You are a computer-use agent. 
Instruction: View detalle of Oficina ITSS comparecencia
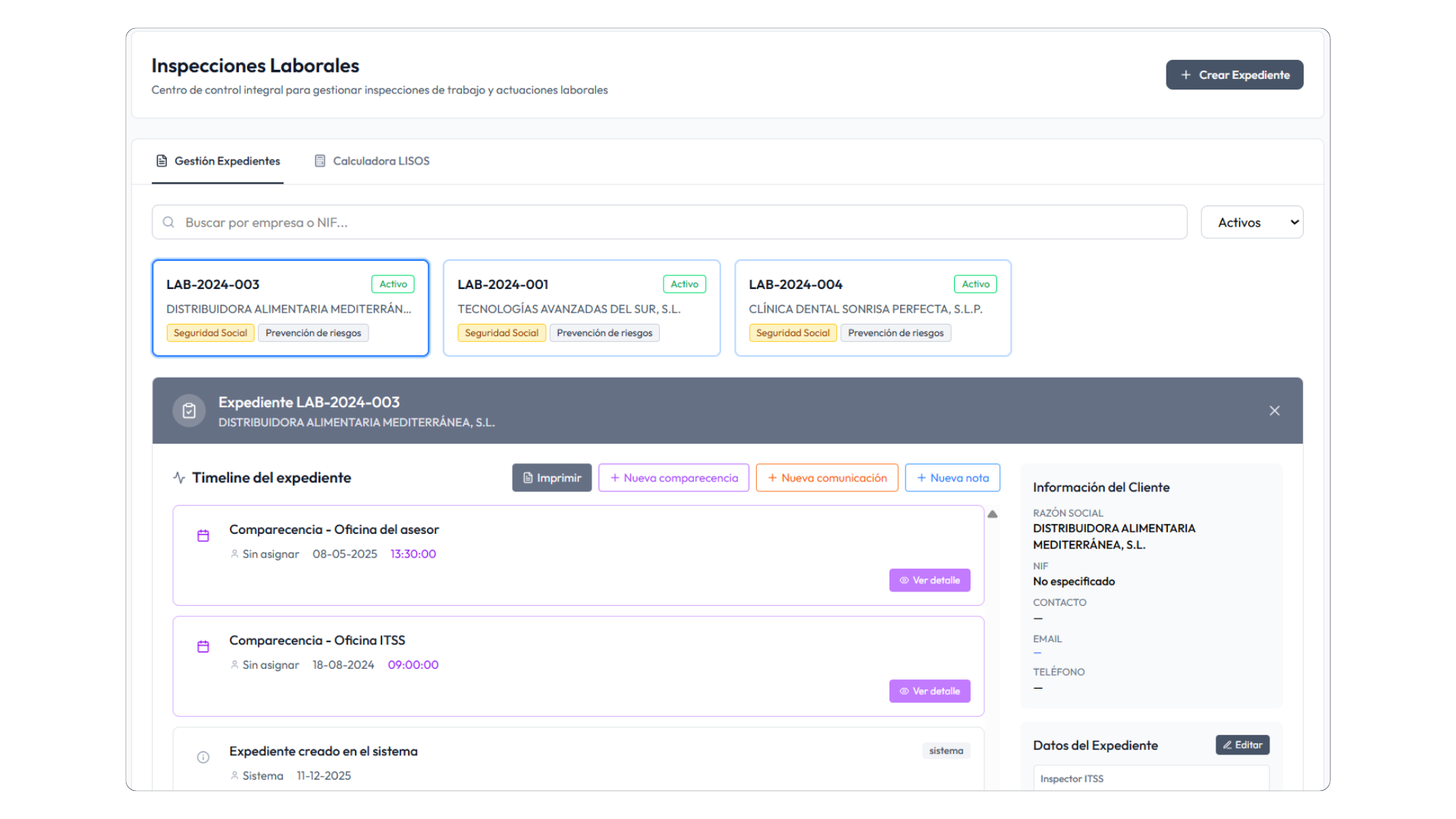coord(929,691)
